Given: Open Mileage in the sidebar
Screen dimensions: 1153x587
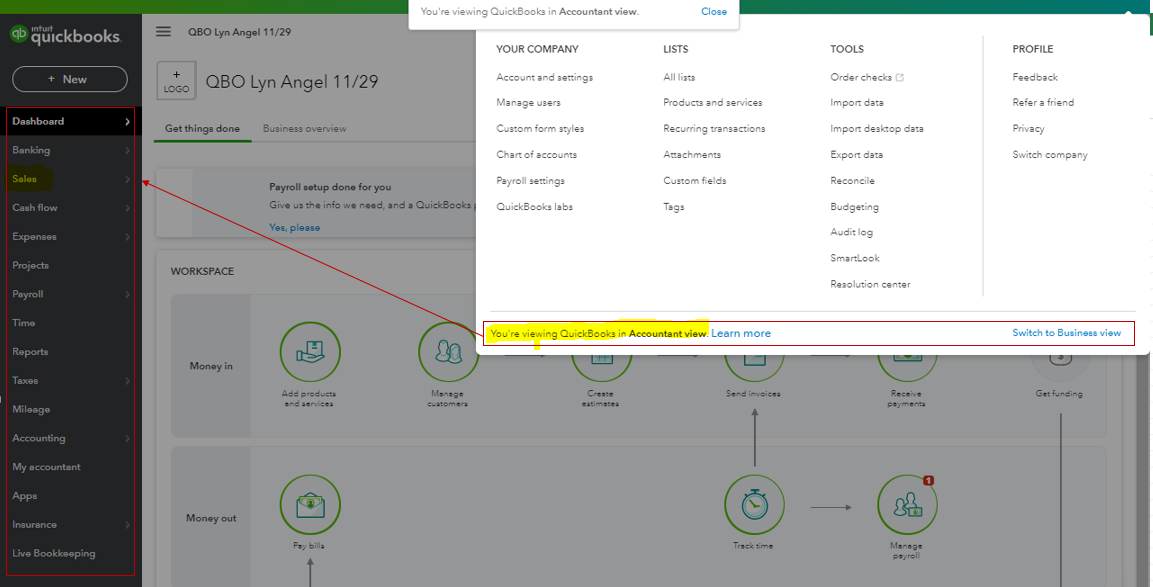Looking at the screenshot, I should (x=31, y=409).
